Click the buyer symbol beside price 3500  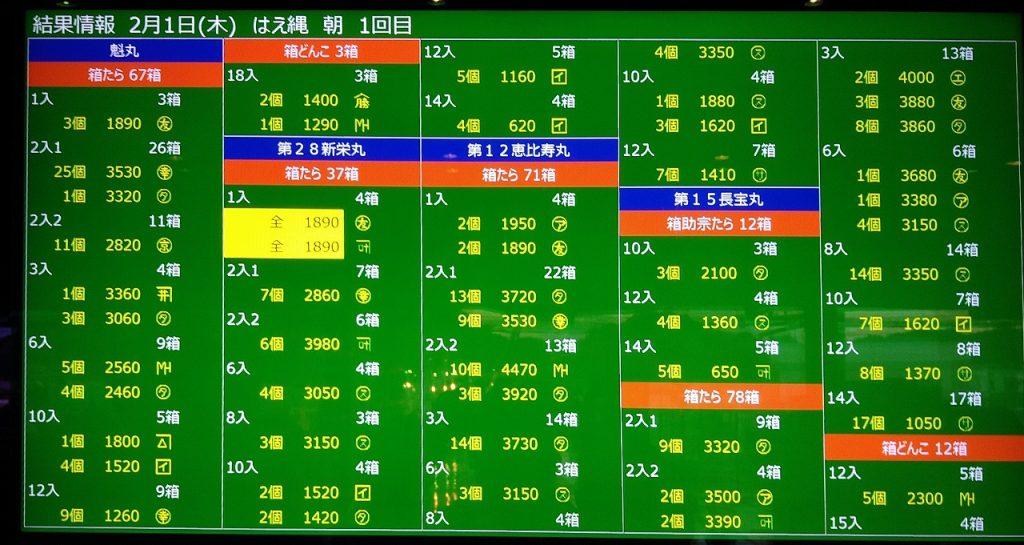[x=764, y=497]
